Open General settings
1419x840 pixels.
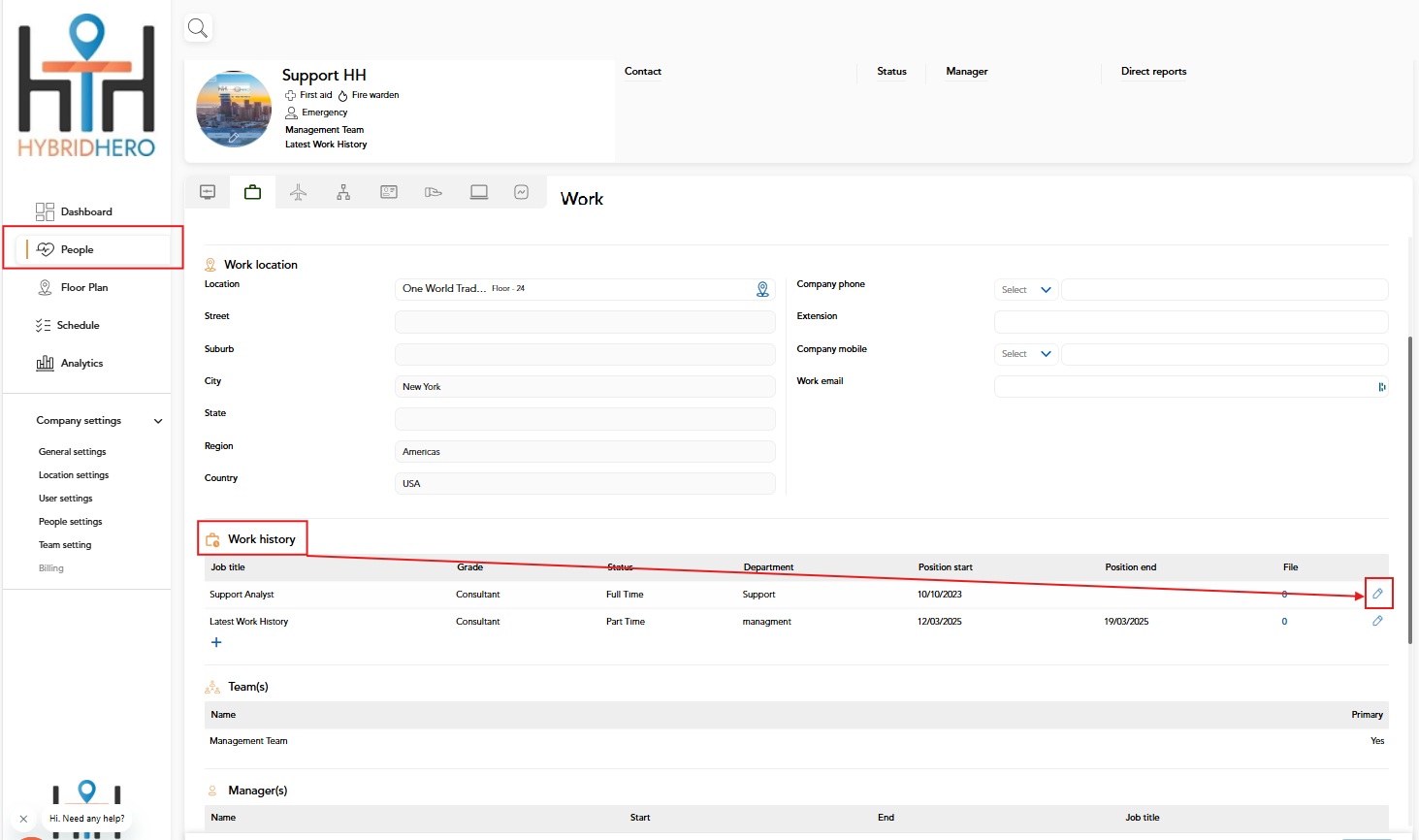pyautogui.click(x=72, y=452)
